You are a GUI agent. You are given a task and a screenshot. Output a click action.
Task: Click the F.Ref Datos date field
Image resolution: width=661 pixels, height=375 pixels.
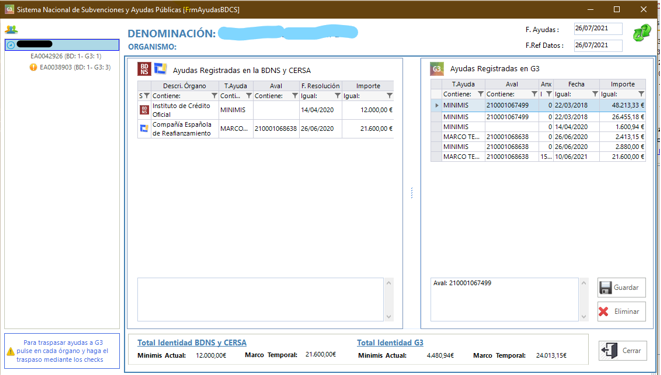tap(598, 45)
